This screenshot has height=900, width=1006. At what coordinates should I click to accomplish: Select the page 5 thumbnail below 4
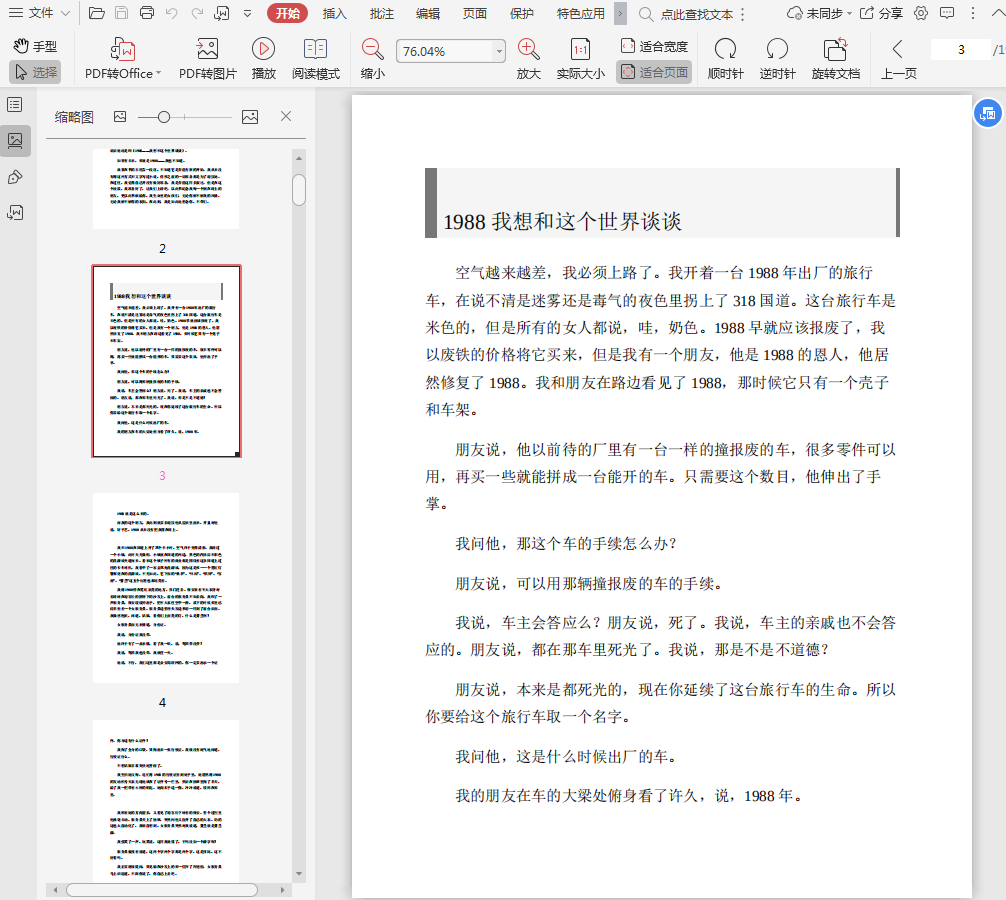coord(166,800)
